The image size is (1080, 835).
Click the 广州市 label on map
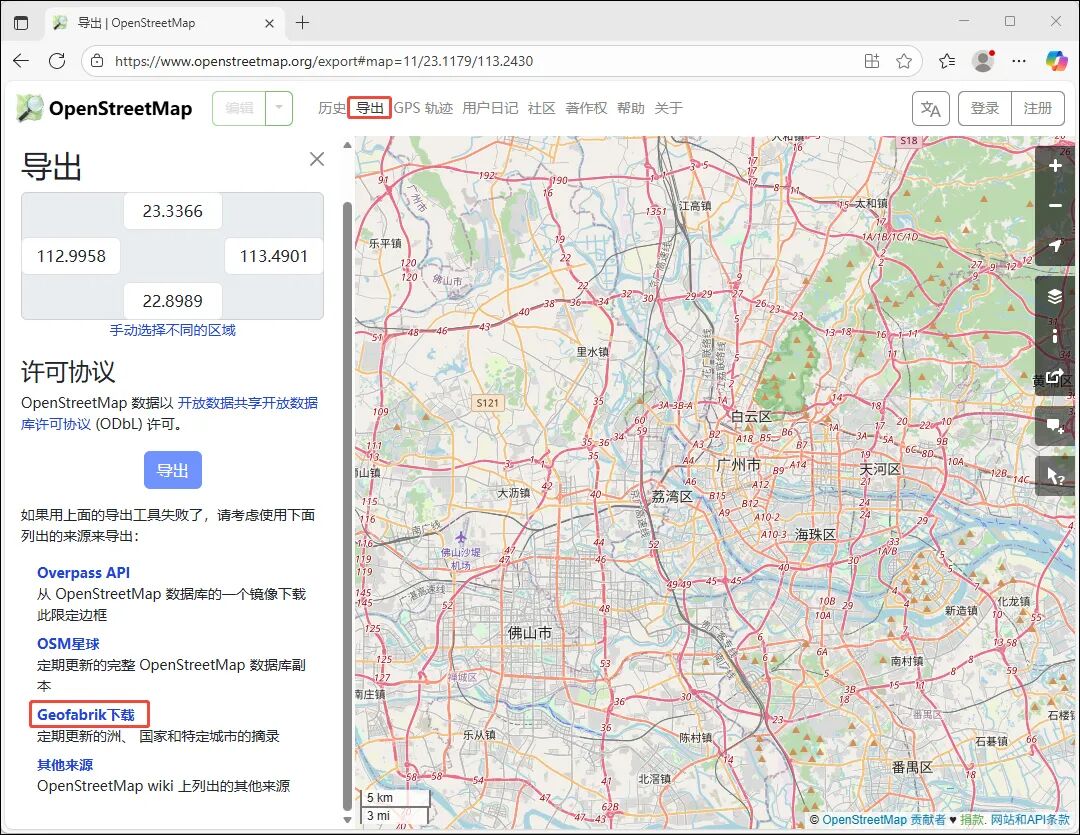pos(738,465)
